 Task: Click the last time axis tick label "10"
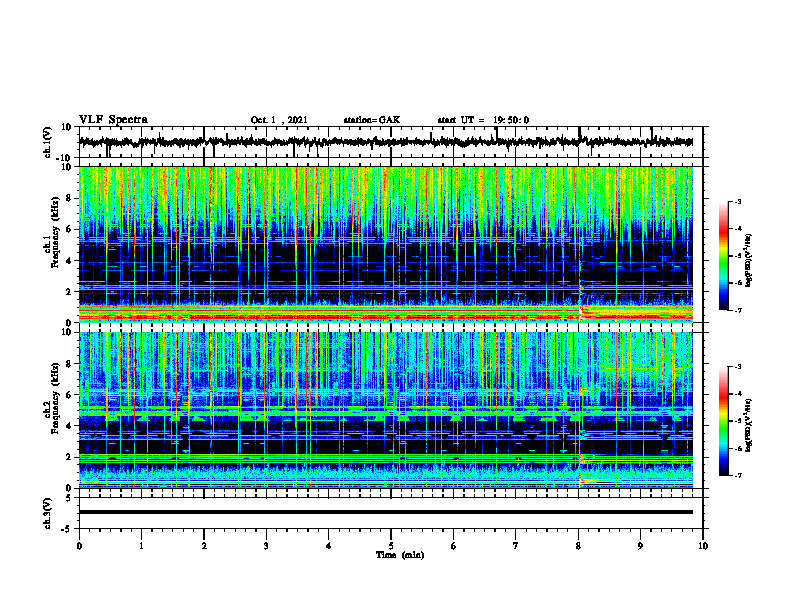pos(703,546)
